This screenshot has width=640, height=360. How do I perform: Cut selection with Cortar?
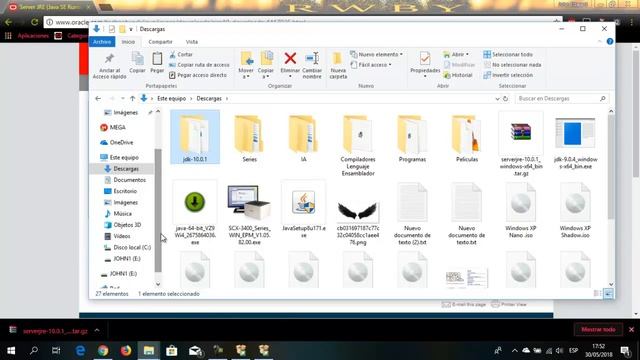[x=181, y=54]
